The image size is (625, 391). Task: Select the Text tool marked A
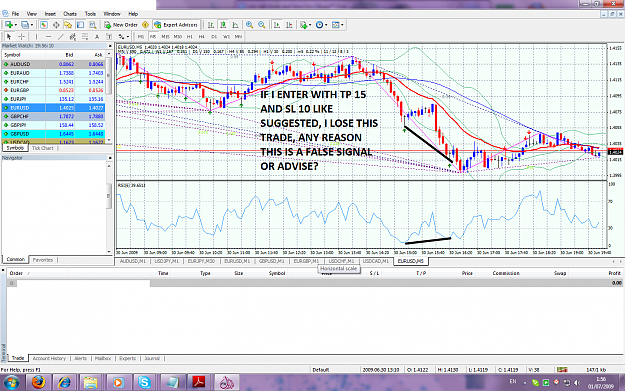point(97,37)
